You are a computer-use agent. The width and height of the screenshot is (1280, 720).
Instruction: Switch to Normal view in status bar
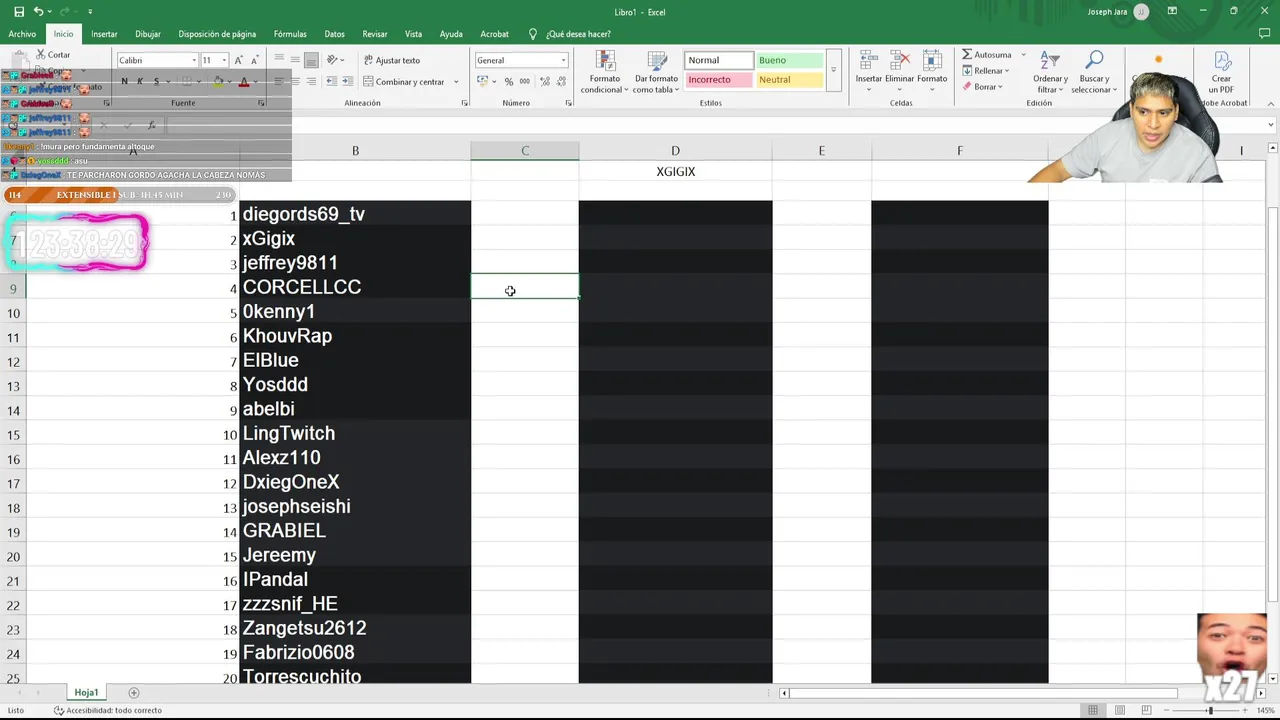pyautogui.click(x=1093, y=710)
